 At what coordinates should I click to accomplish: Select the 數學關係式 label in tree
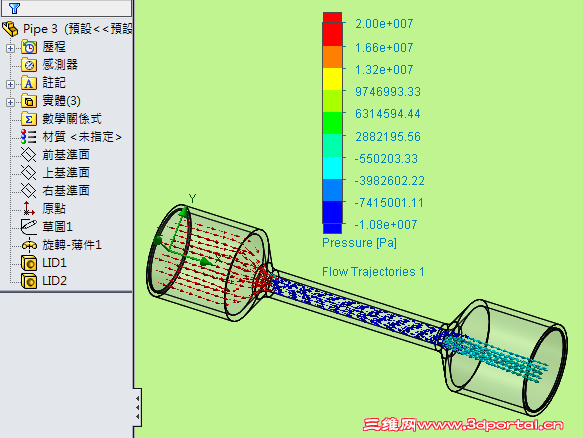72,119
